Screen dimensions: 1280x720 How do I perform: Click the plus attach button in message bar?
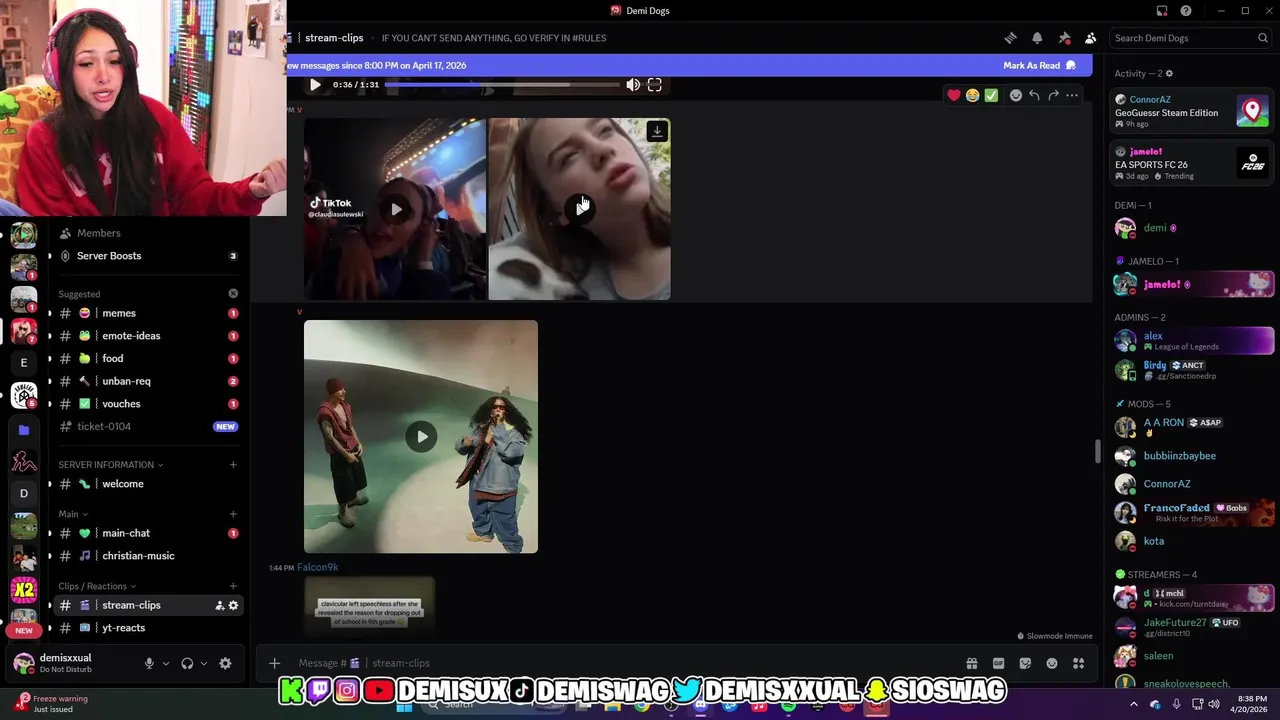tap(274, 663)
